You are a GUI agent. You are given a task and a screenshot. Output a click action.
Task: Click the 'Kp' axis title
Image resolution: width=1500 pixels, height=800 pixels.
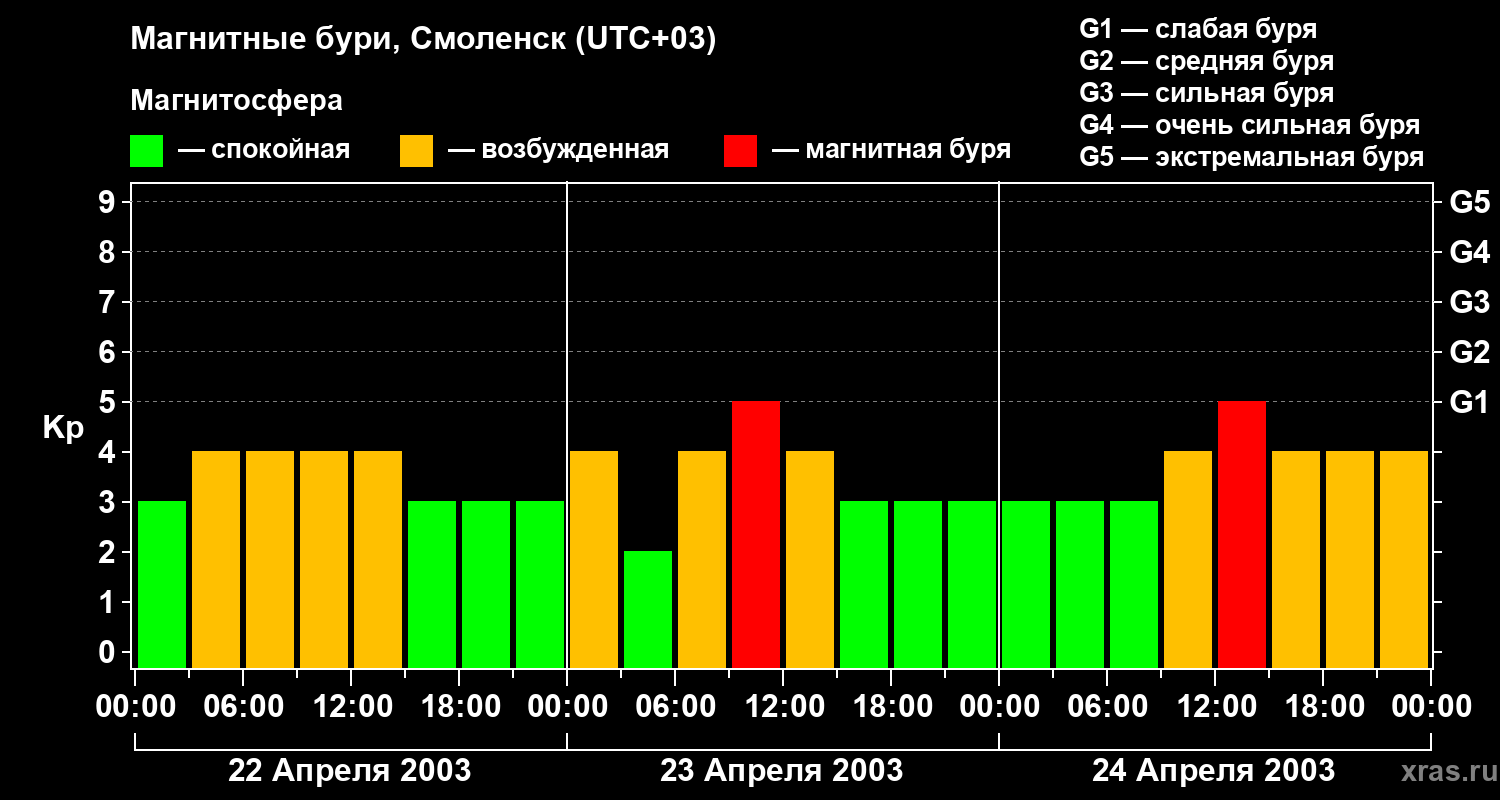[63, 428]
